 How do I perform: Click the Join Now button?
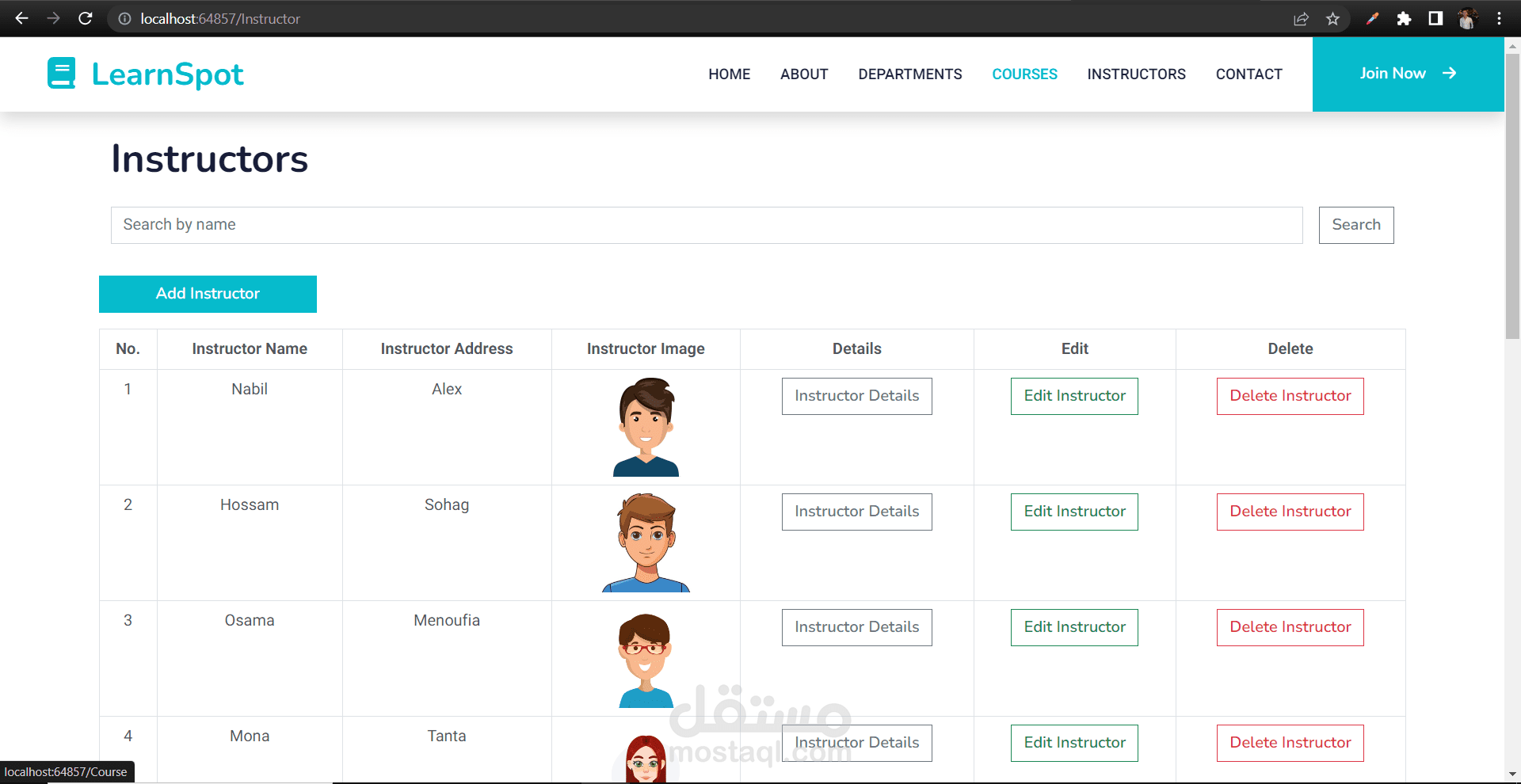pos(1408,74)
